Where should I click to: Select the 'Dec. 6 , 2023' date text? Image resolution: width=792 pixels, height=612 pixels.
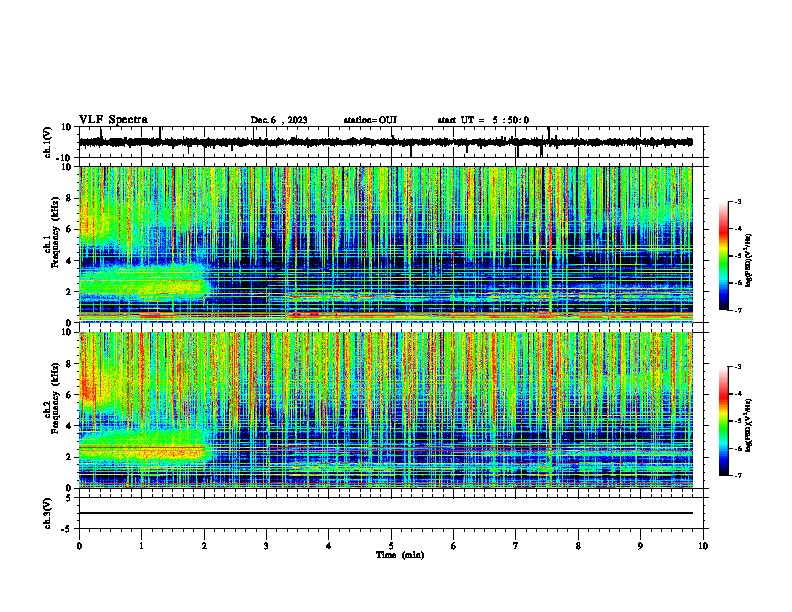[279, 120]
